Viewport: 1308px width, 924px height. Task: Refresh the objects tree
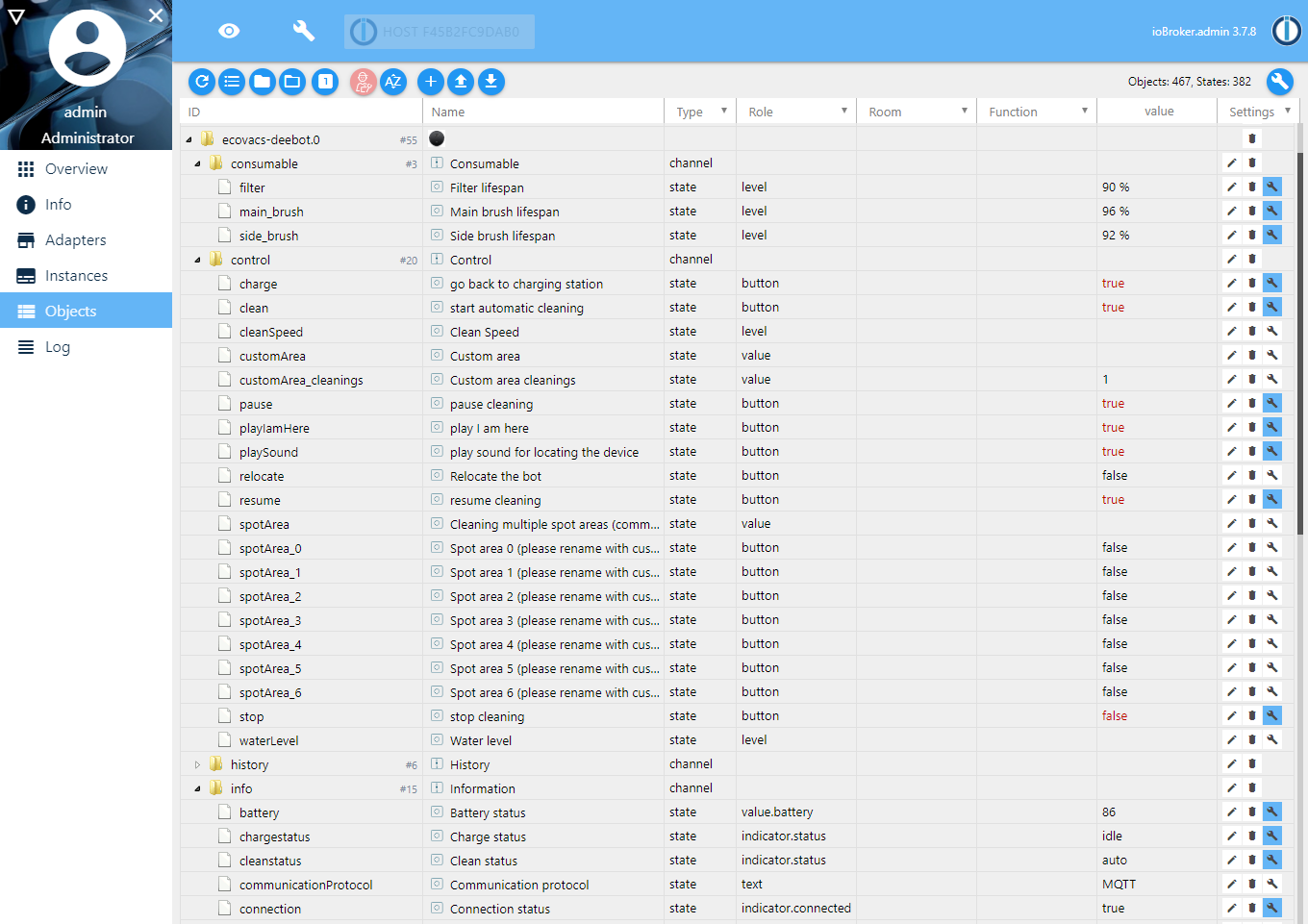tap(202, 82)
